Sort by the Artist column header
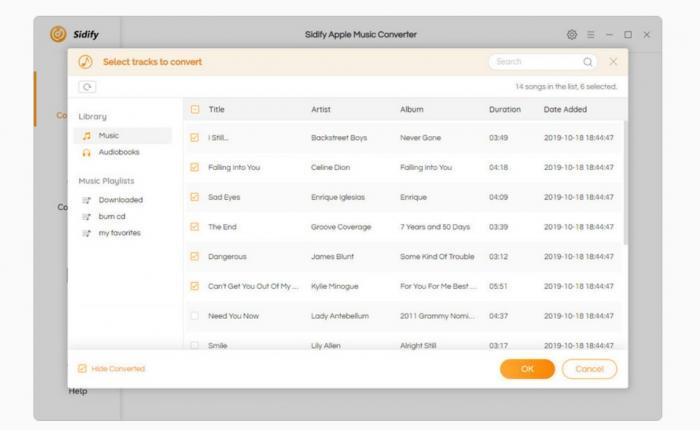700x430 pixels. tap(321, 109)
